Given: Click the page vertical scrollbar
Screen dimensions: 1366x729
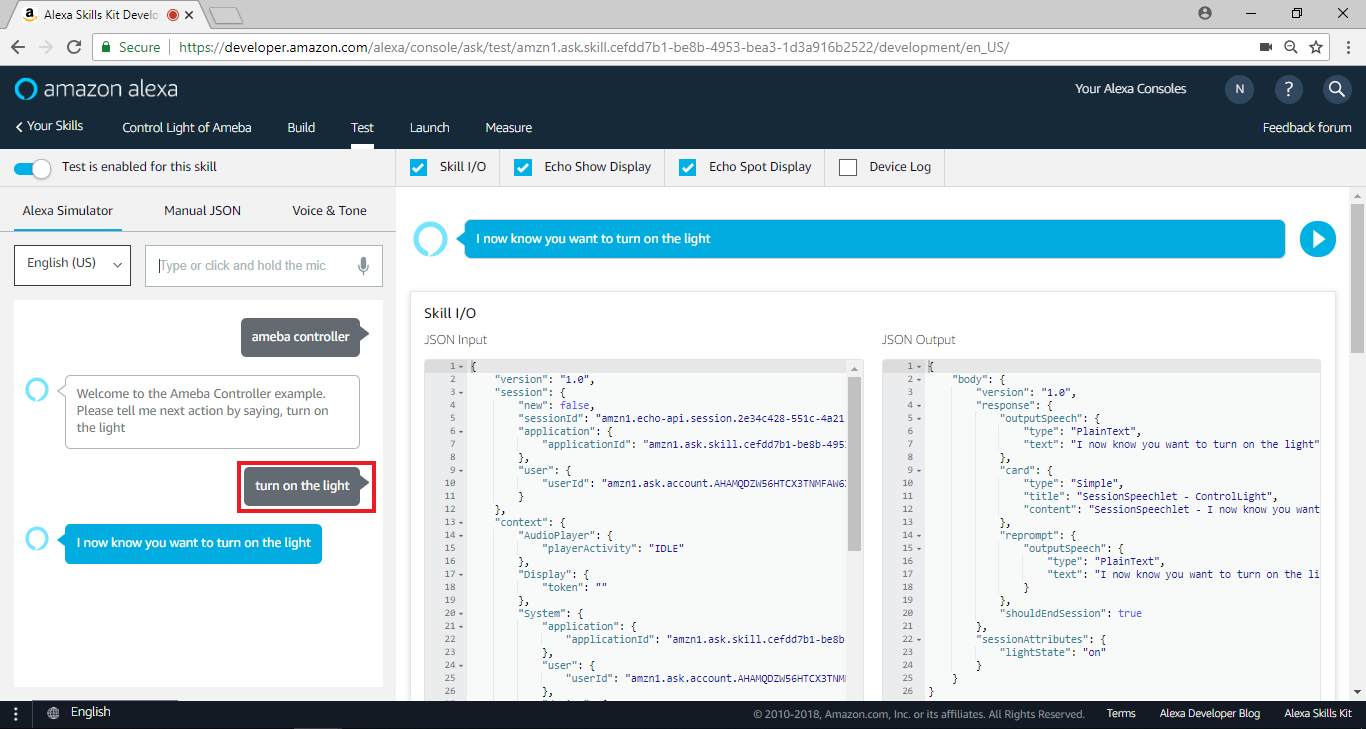Looking at the screenshot, I should [x=1357, y=278].
